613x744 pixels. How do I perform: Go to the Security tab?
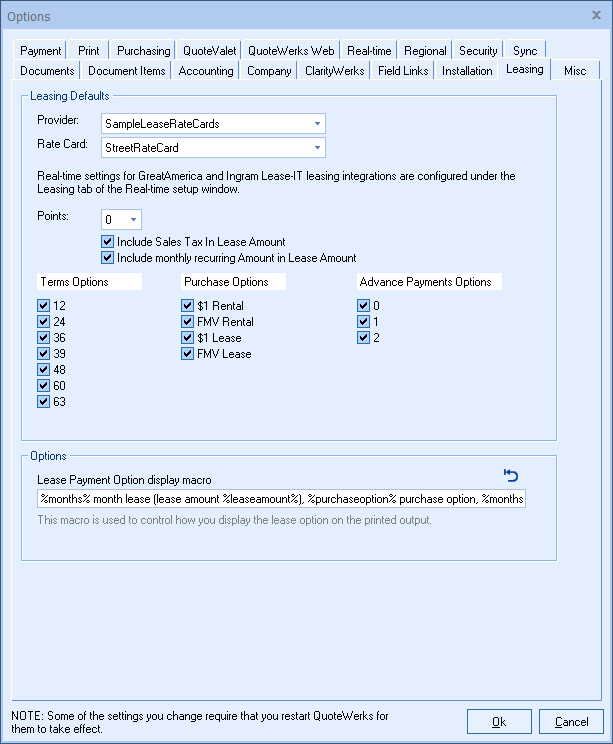coord(478,51)
